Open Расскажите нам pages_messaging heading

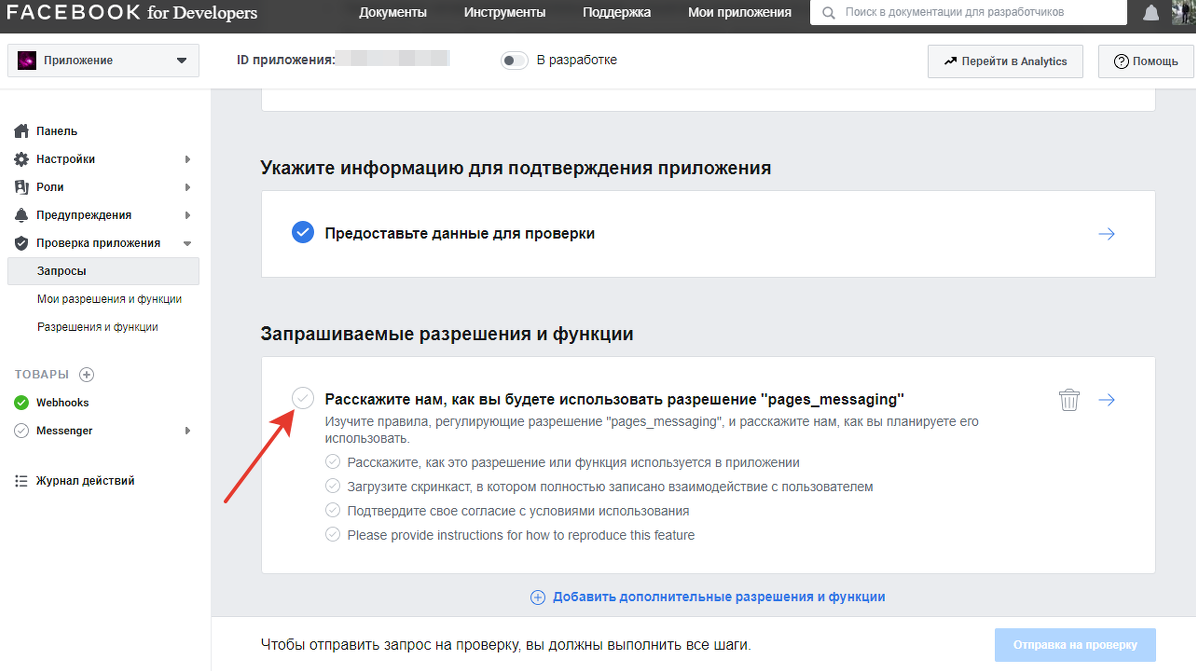[x=614, y=400]
